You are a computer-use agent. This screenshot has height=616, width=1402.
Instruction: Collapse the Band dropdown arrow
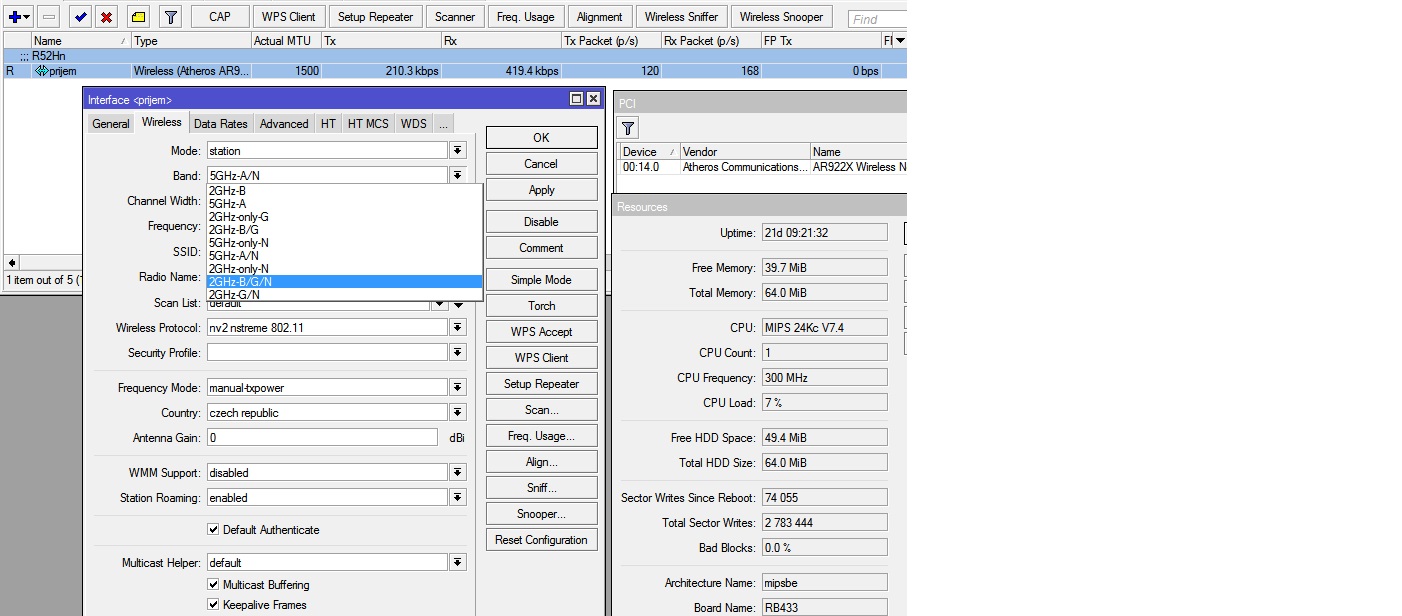(x=457, y=176)
